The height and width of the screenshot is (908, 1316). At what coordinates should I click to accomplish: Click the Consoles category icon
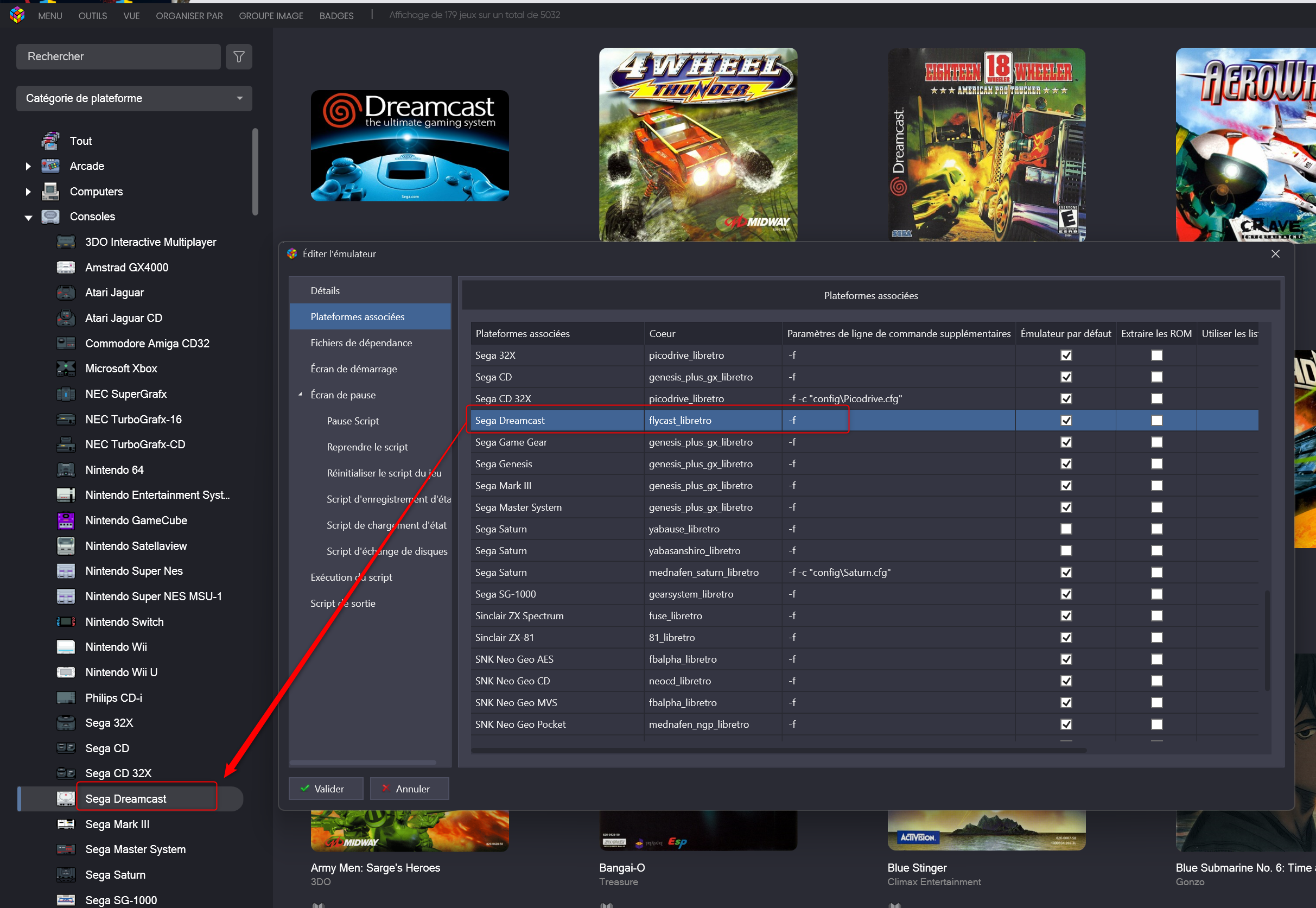(50, 216)
